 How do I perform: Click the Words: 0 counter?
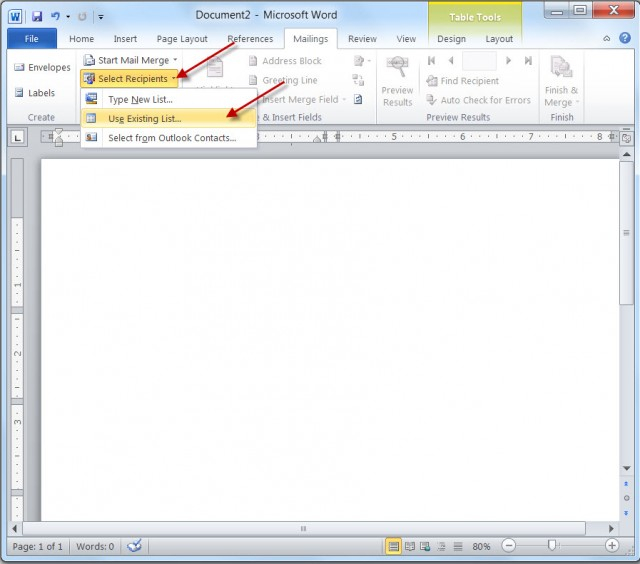click(x=95, y=546)
